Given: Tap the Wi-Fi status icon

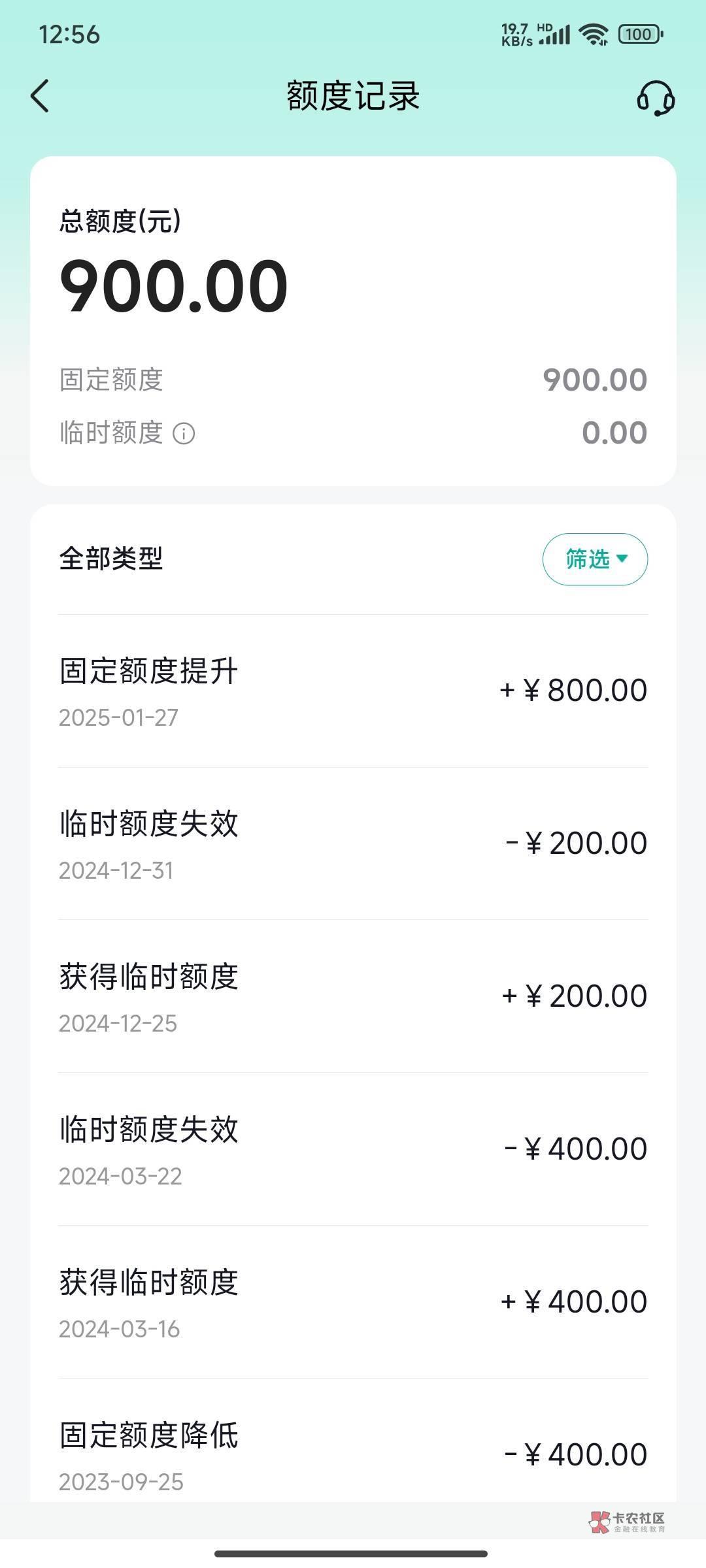Looking at the screenshot, I should 594,34.
